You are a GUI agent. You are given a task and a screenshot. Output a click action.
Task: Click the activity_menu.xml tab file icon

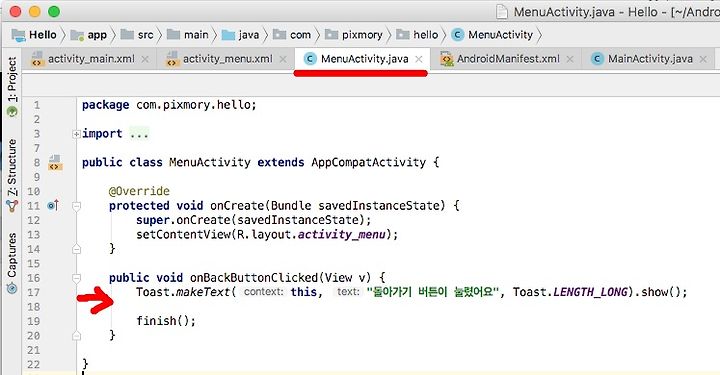pyautogui.click(x=172, y=59)
